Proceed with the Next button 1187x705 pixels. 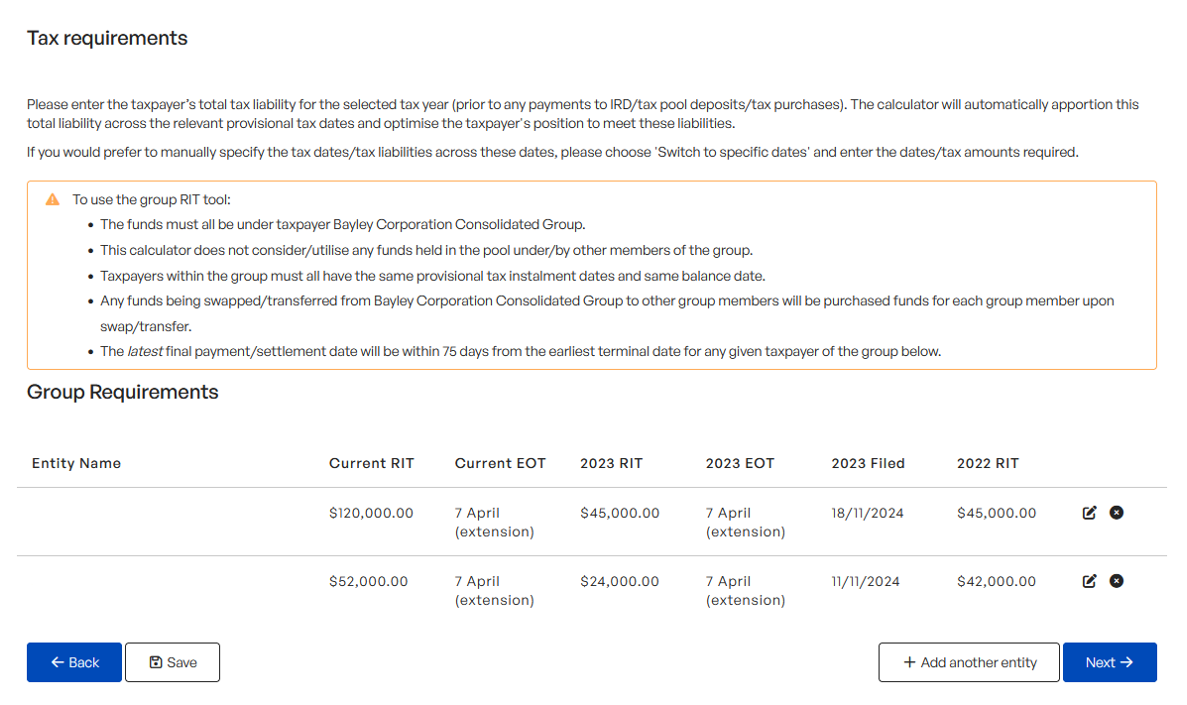1110,663
